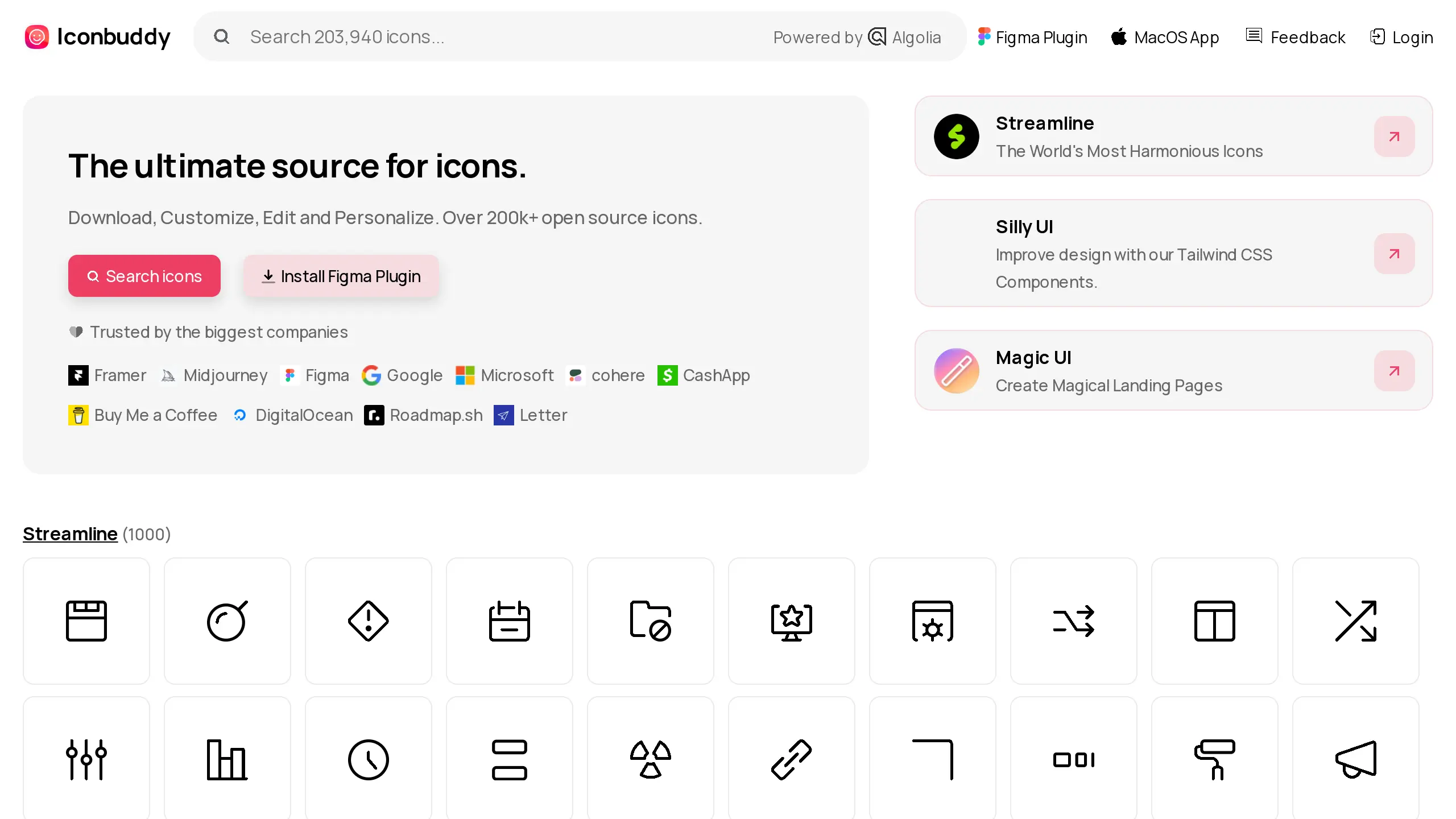The width and height of the screenshot is (1456, 819).
Task: Click the Login menu item
Action: 1402,36
